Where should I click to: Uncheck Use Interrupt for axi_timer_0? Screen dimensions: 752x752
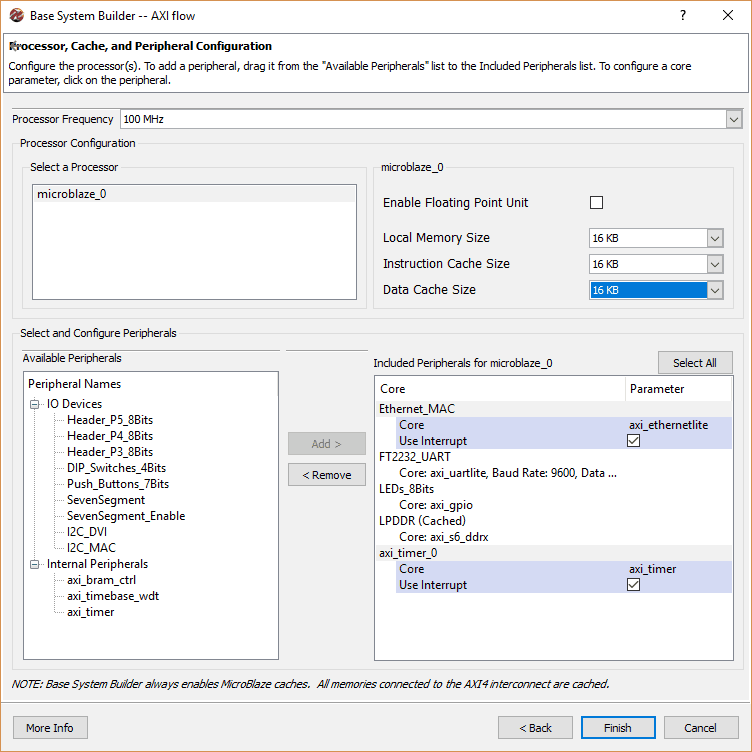(633, 585)
